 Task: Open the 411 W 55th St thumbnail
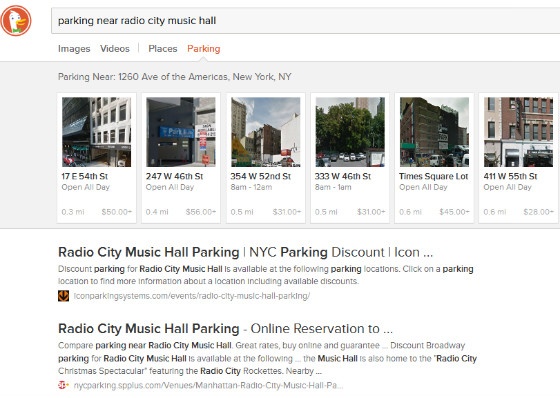[x=519, y=132]
